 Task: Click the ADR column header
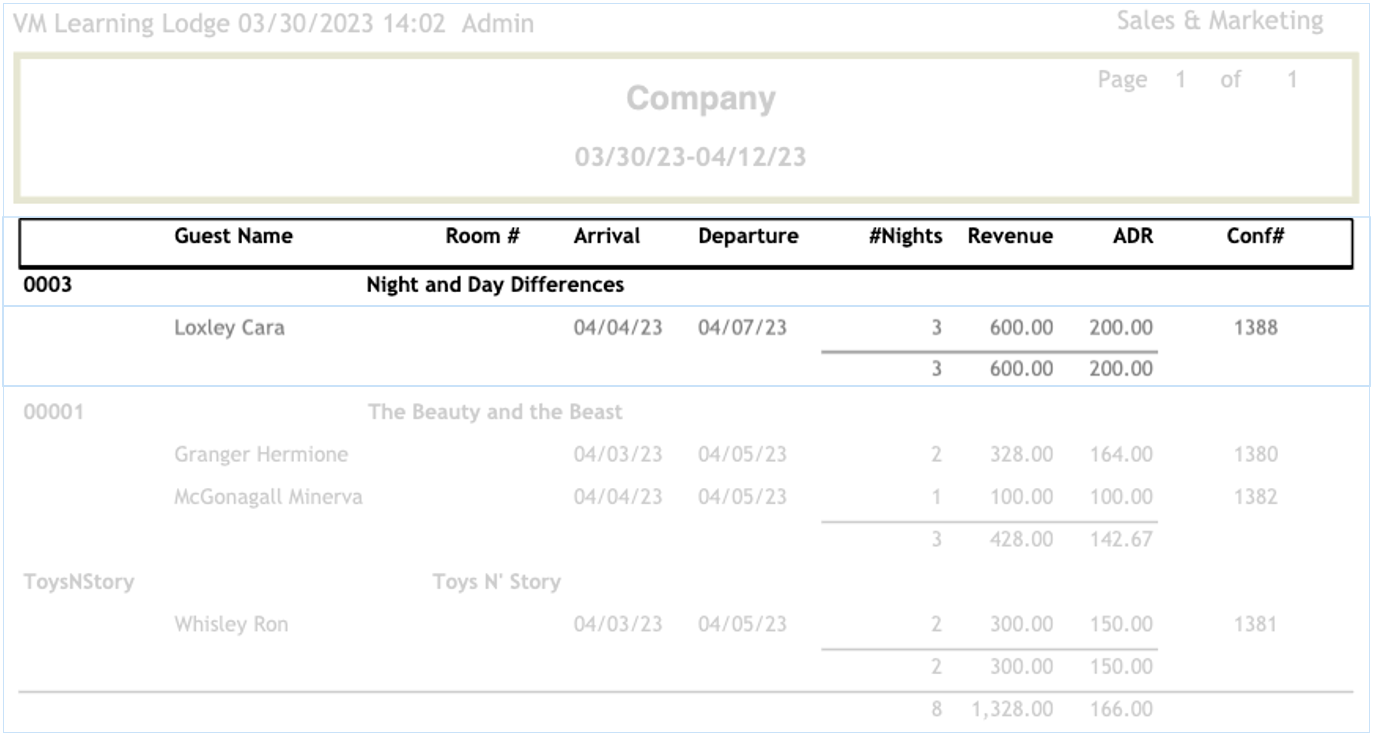(1132, 236)
